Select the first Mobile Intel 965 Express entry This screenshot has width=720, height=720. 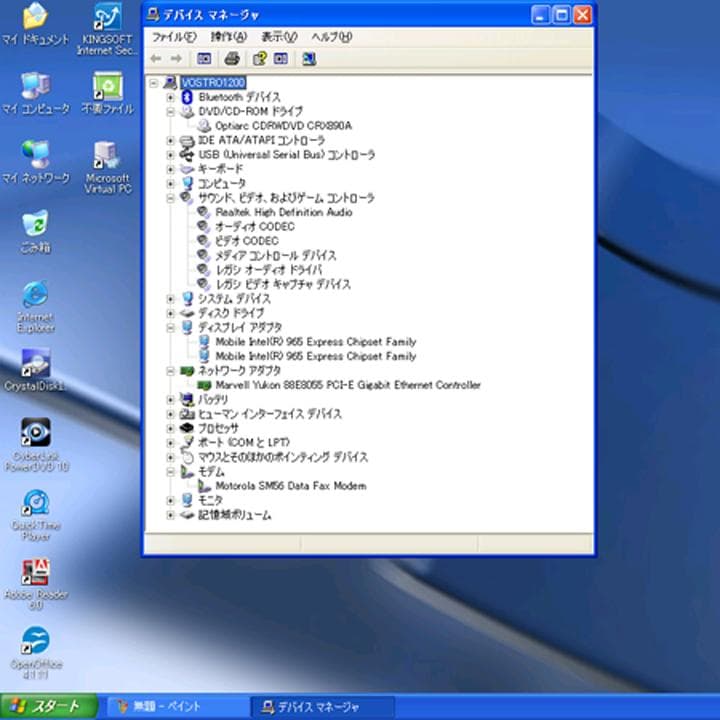click(x=315, y=342)
